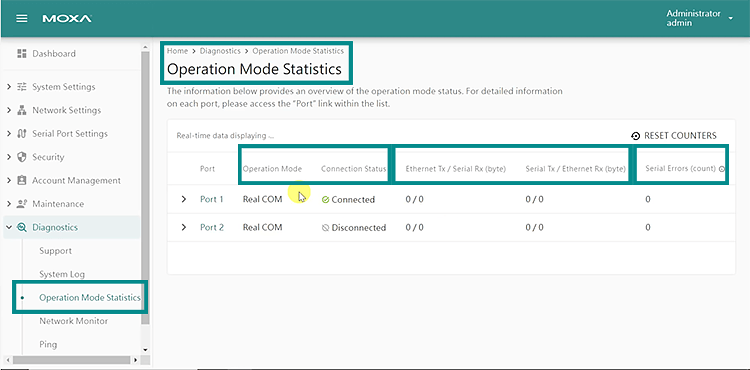Screen dimensions: 750x370
Task: Open the System Log menu item
Action: pyautogui.click(x=62, y=274)
